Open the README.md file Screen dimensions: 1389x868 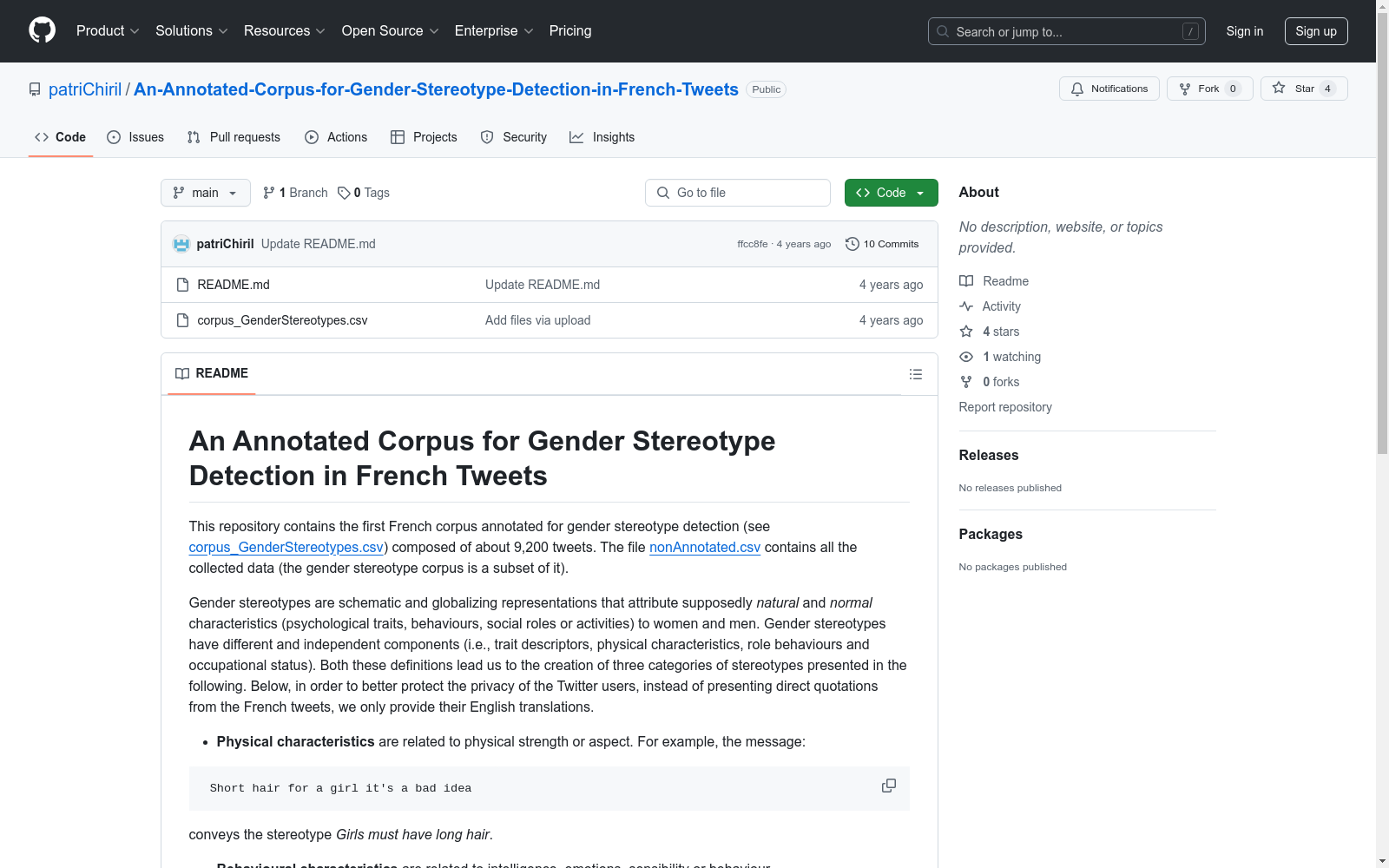234,285
